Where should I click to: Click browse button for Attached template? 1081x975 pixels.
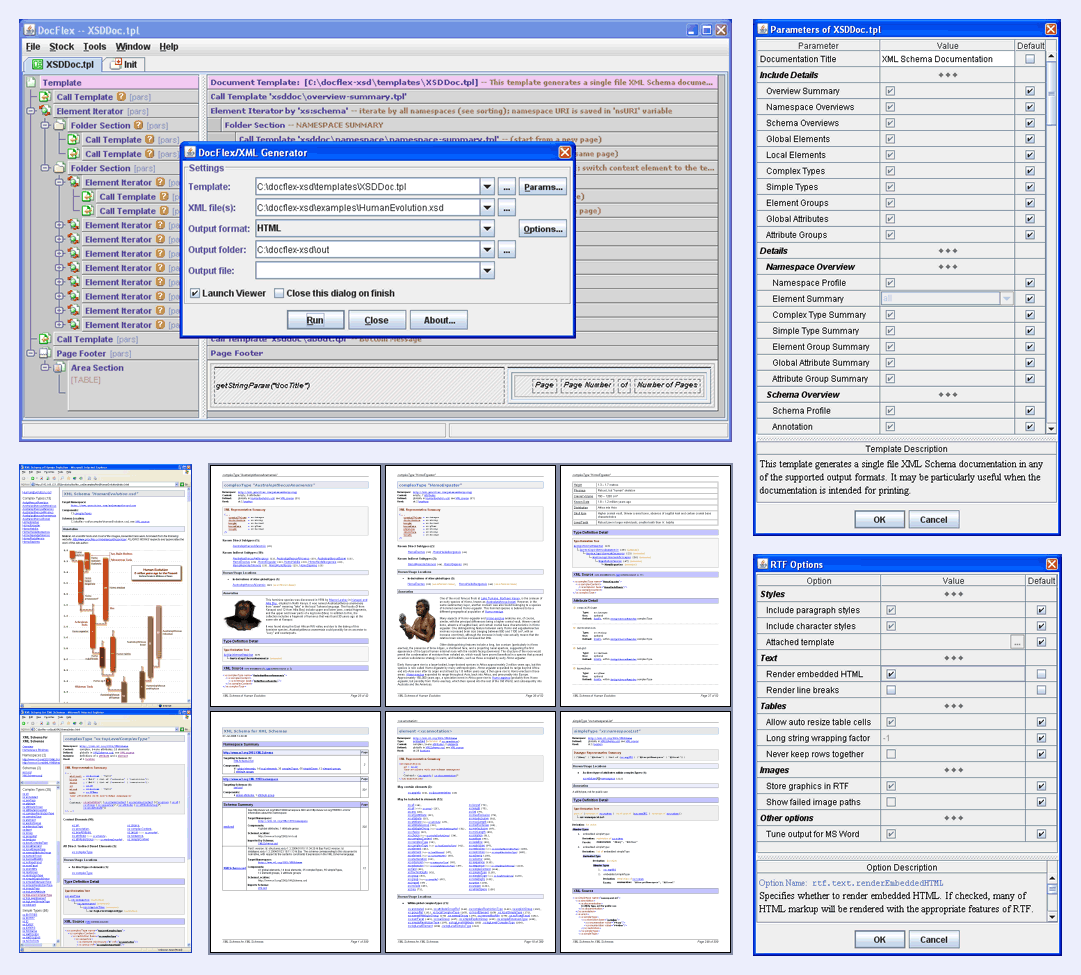1017,642
